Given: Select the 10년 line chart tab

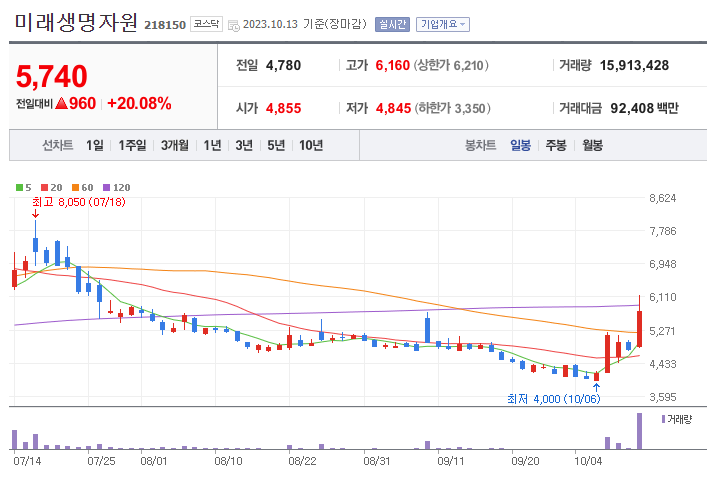Looking at the screenshot, I should [x=311, y=145].
